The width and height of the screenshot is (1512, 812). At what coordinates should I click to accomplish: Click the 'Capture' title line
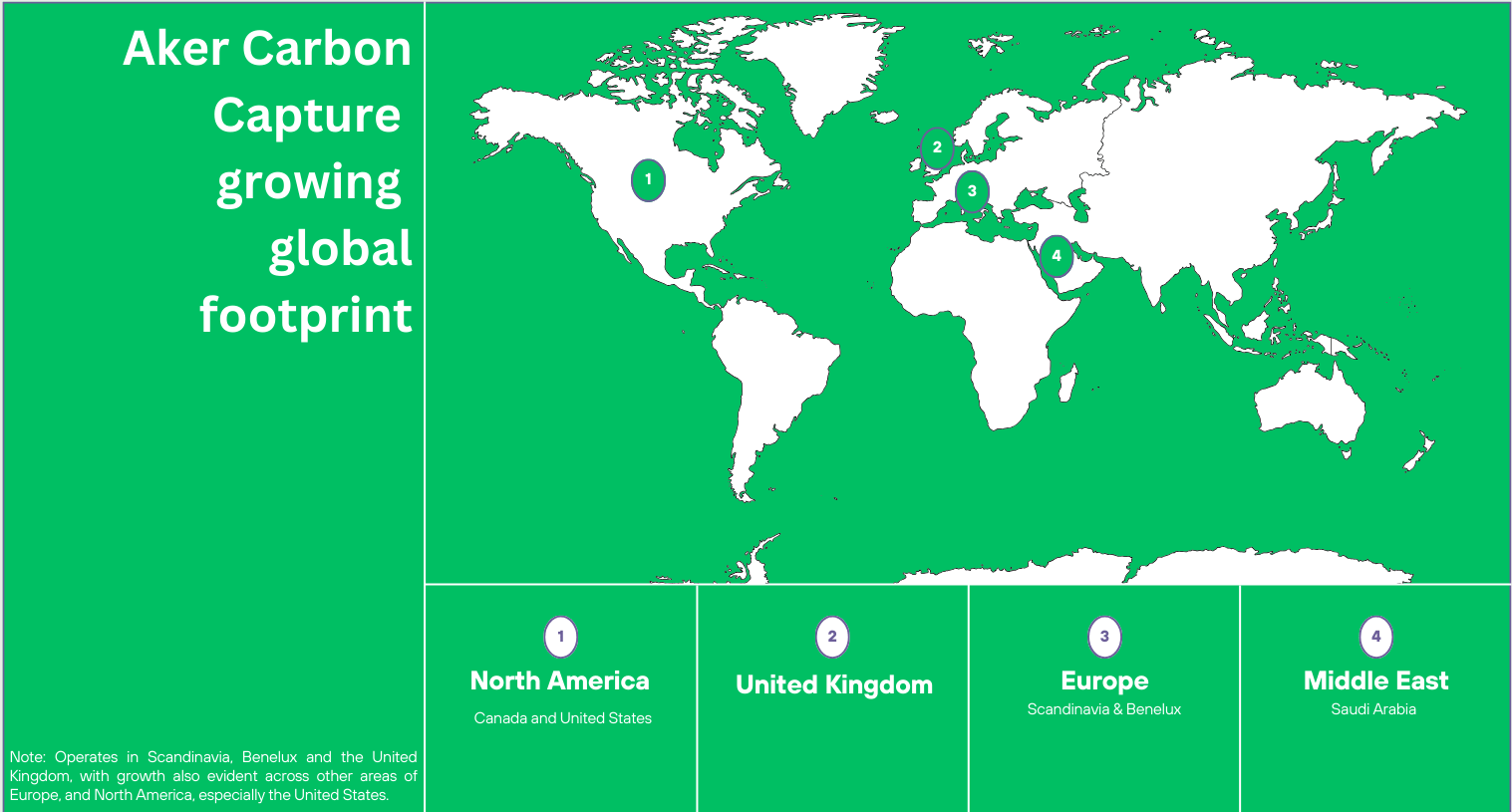(307, 116)
